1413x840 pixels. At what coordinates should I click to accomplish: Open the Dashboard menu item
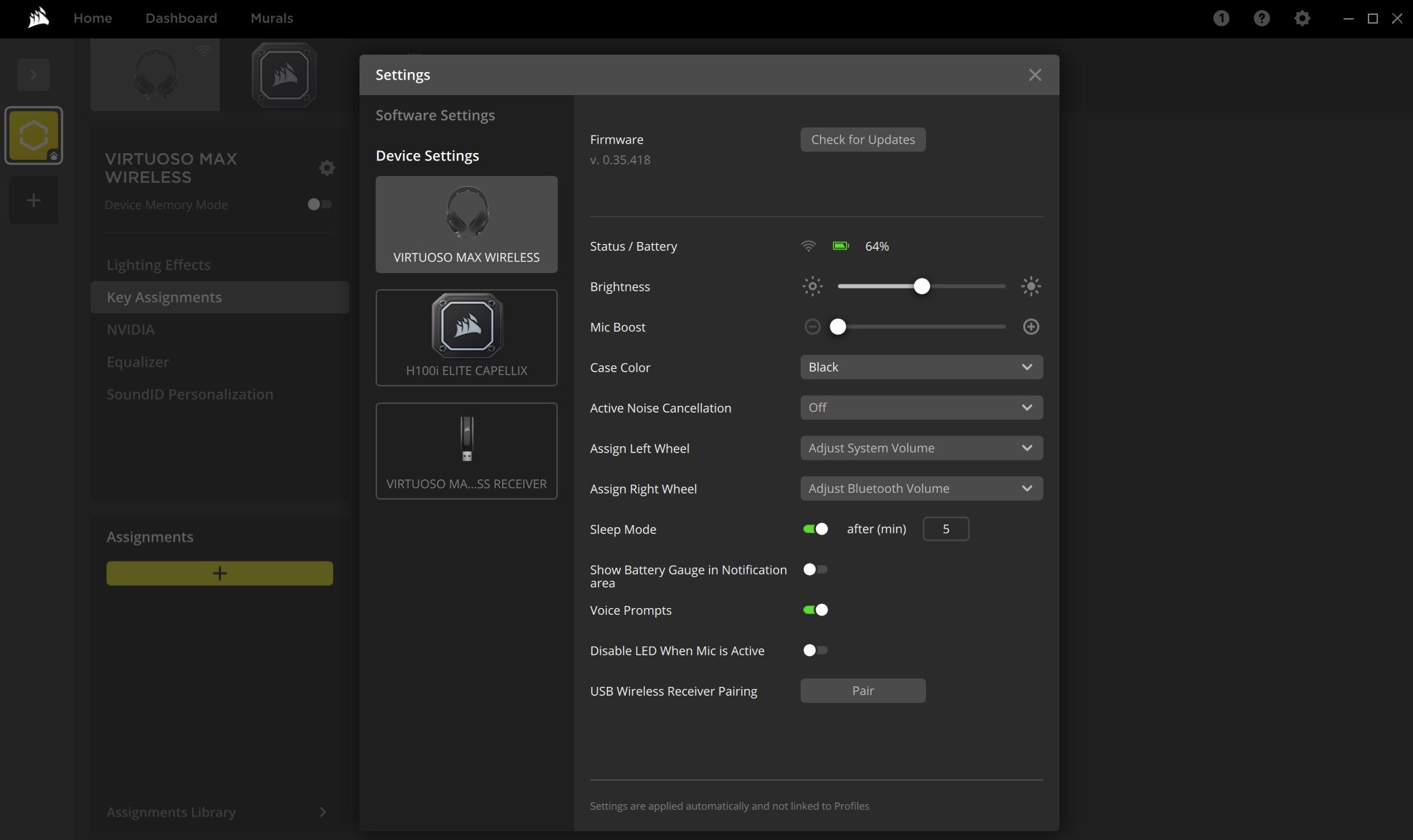coord(181,18)
